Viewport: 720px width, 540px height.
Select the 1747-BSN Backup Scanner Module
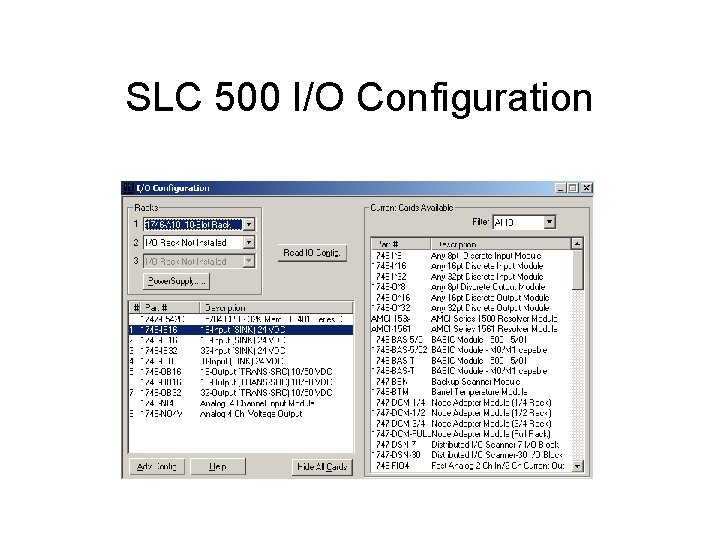click(x=471, y=382)
